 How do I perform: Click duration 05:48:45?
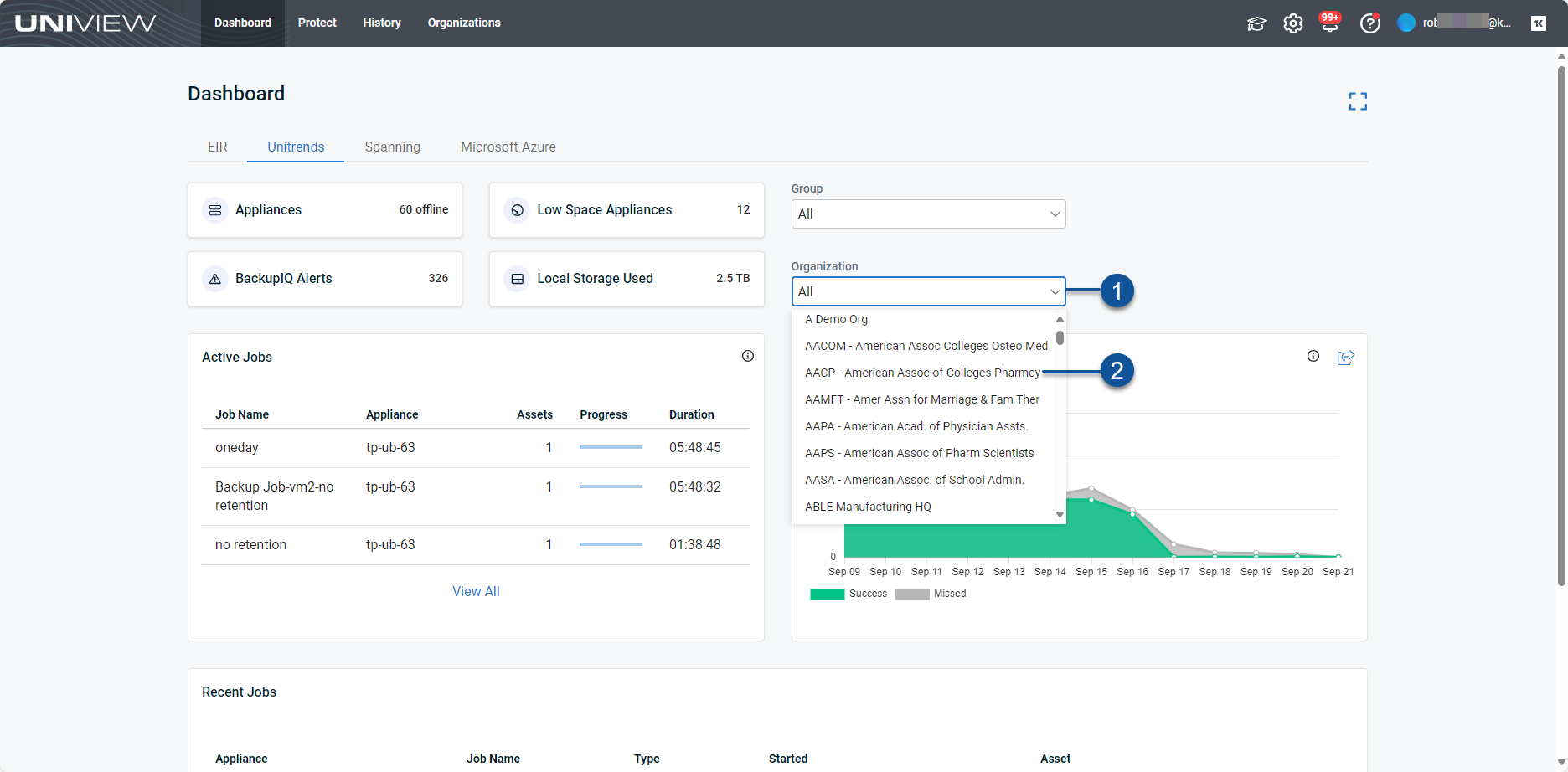[695, 448]
